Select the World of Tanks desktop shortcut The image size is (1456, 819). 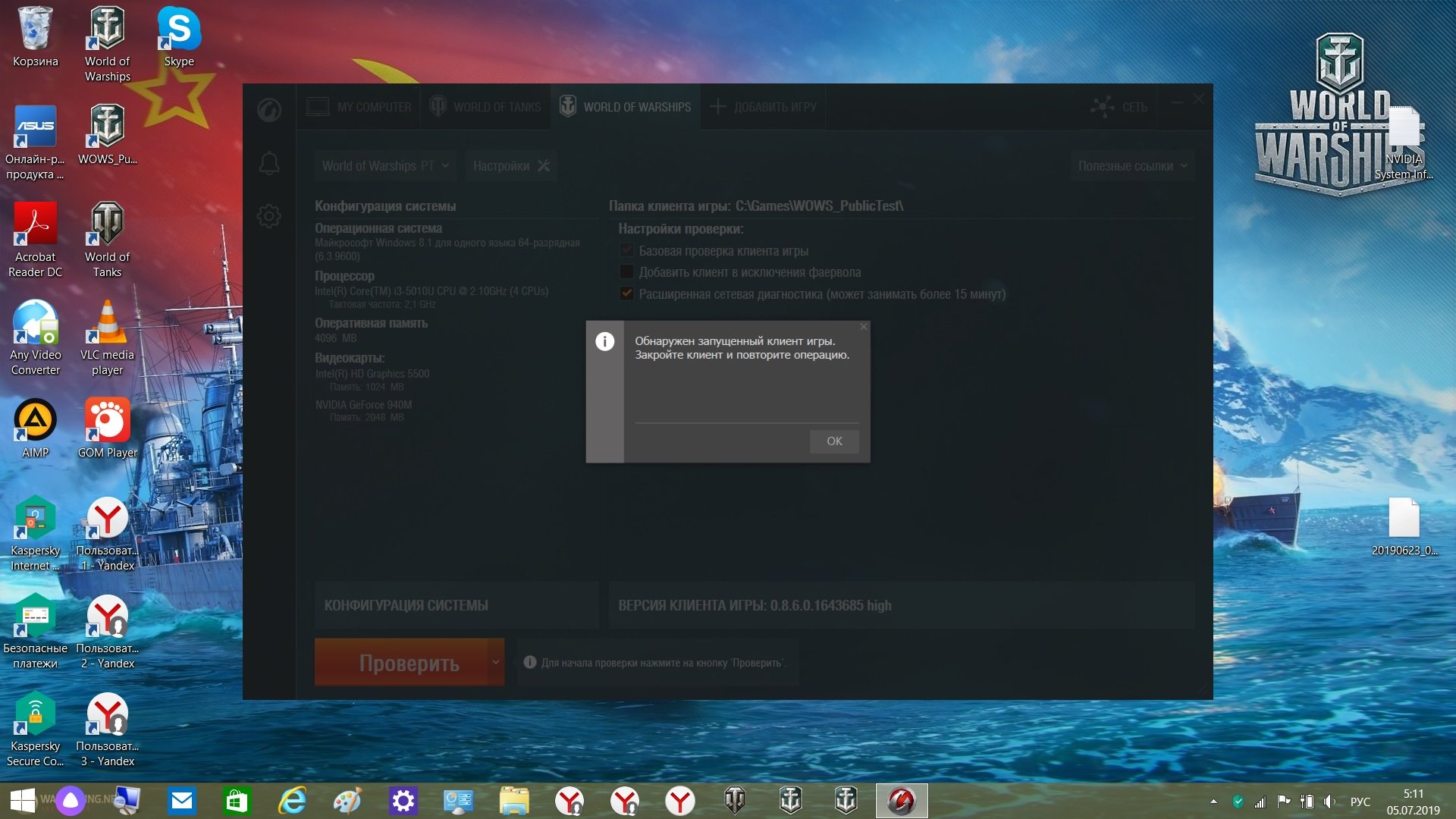[107, 240]
